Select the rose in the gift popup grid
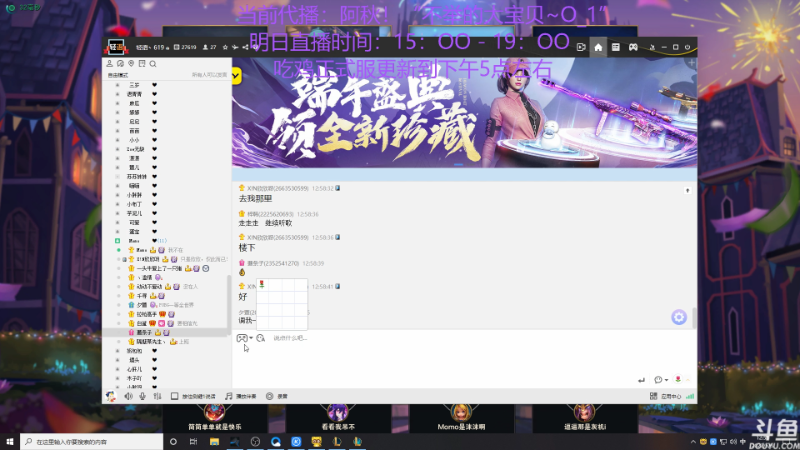The image size is (800, 450). (x=262, y=285)
